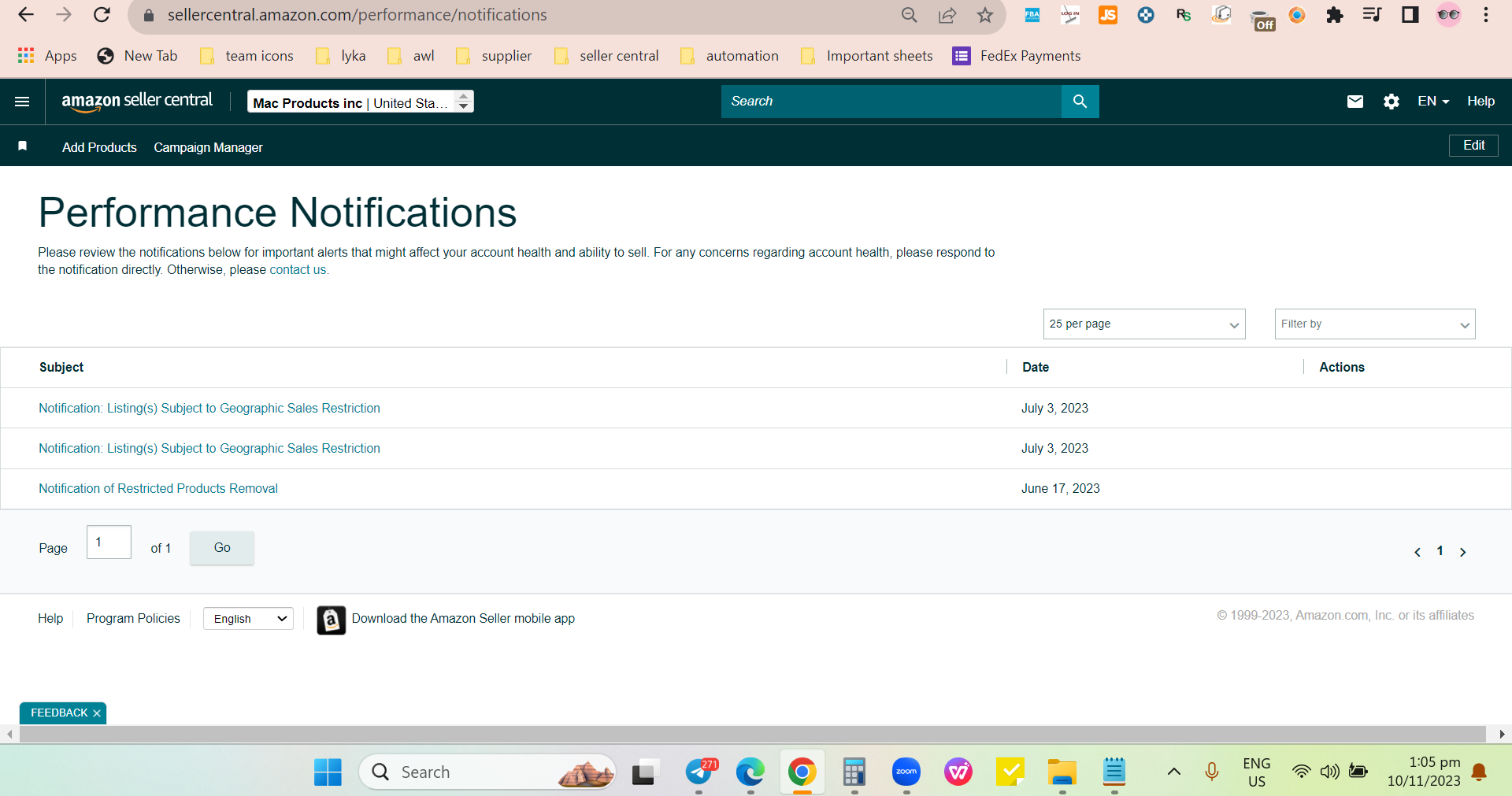Screen dimensions: 1512x796
Task: Open the seller central bookmark folder
Action: pyautogui.click(x=607, y=56)
